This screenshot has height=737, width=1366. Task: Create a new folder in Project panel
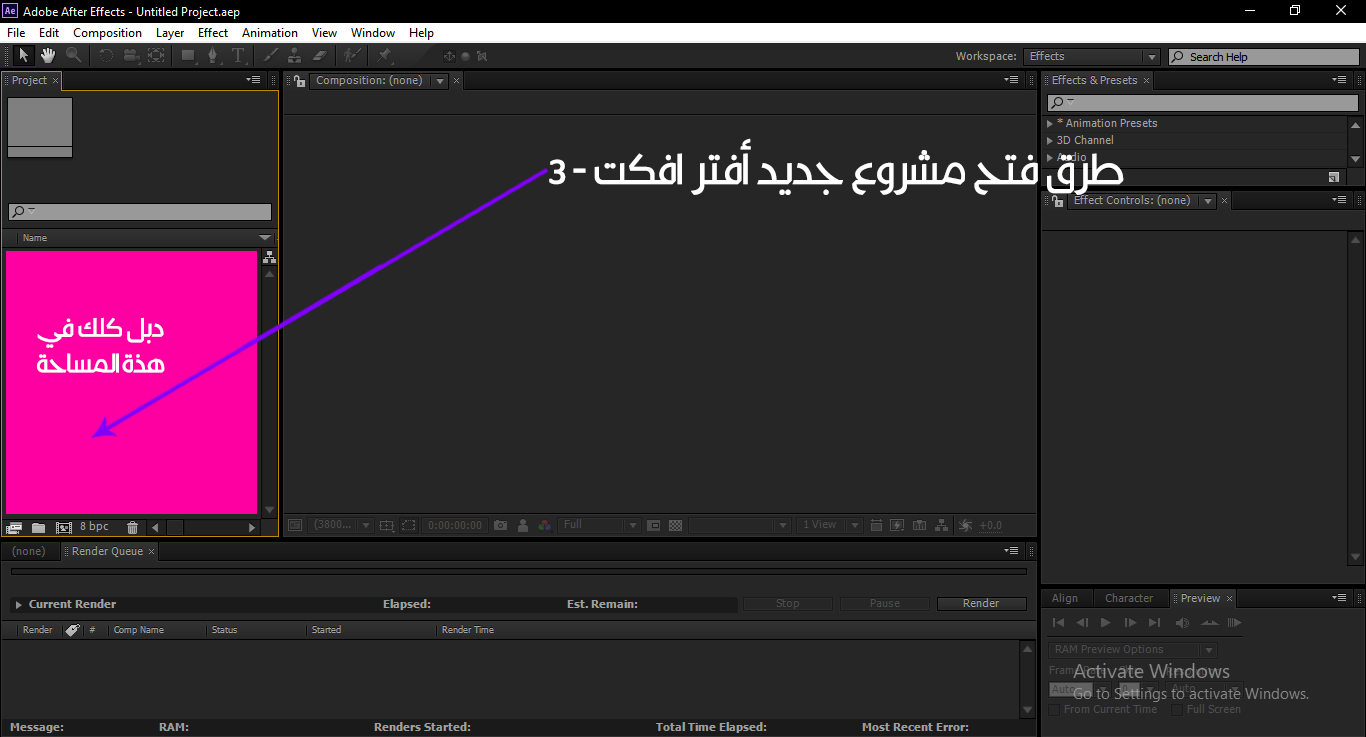[x=39, y=527]
